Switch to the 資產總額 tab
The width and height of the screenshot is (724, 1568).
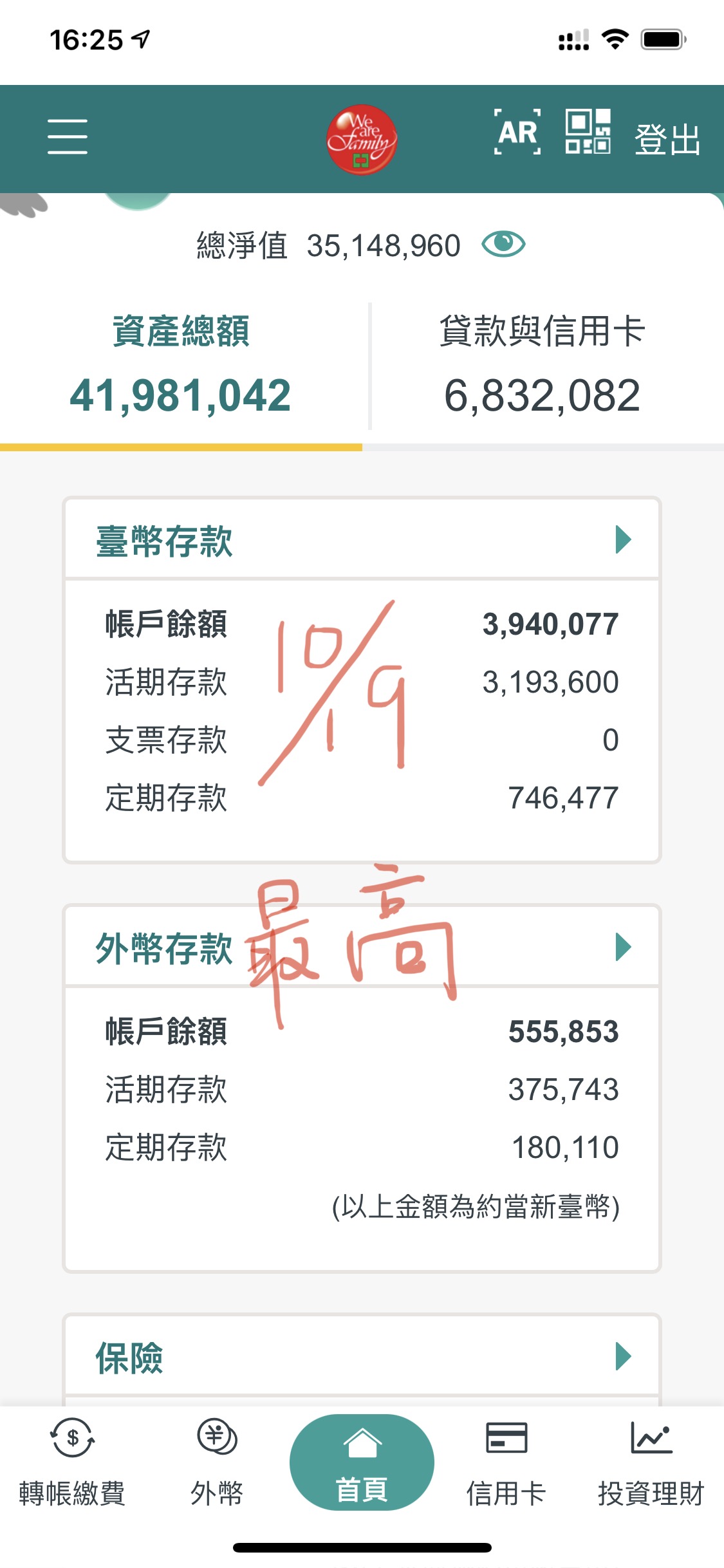(x=181, y=365)
